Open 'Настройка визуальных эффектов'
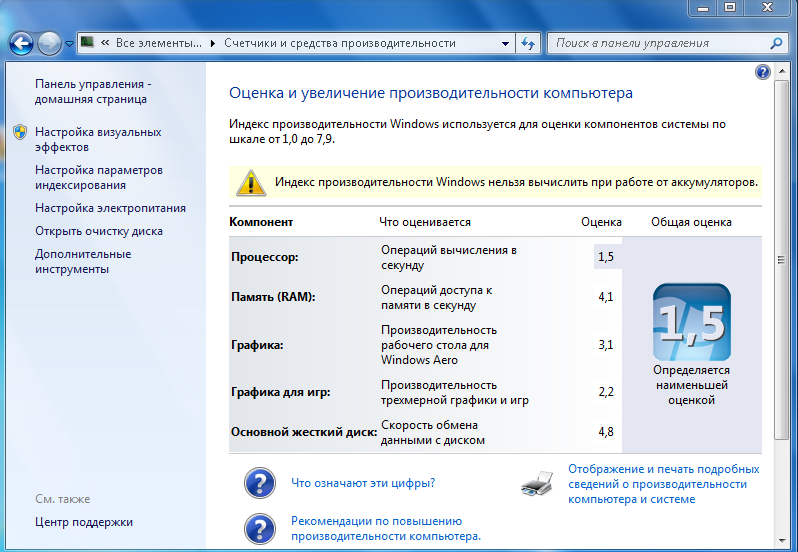This screenshot has height=552, width=798. 98,139
